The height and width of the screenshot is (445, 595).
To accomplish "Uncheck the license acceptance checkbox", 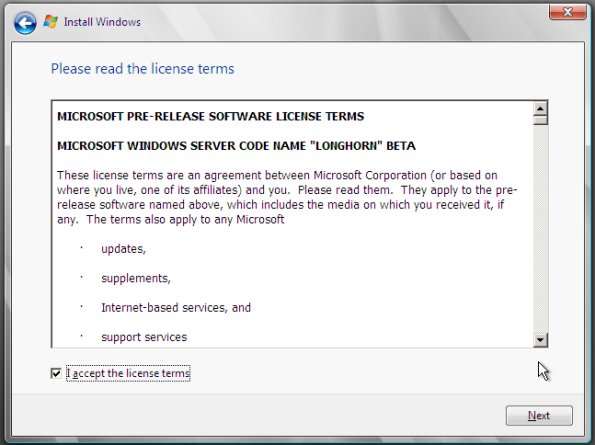I will click(56, 373).
